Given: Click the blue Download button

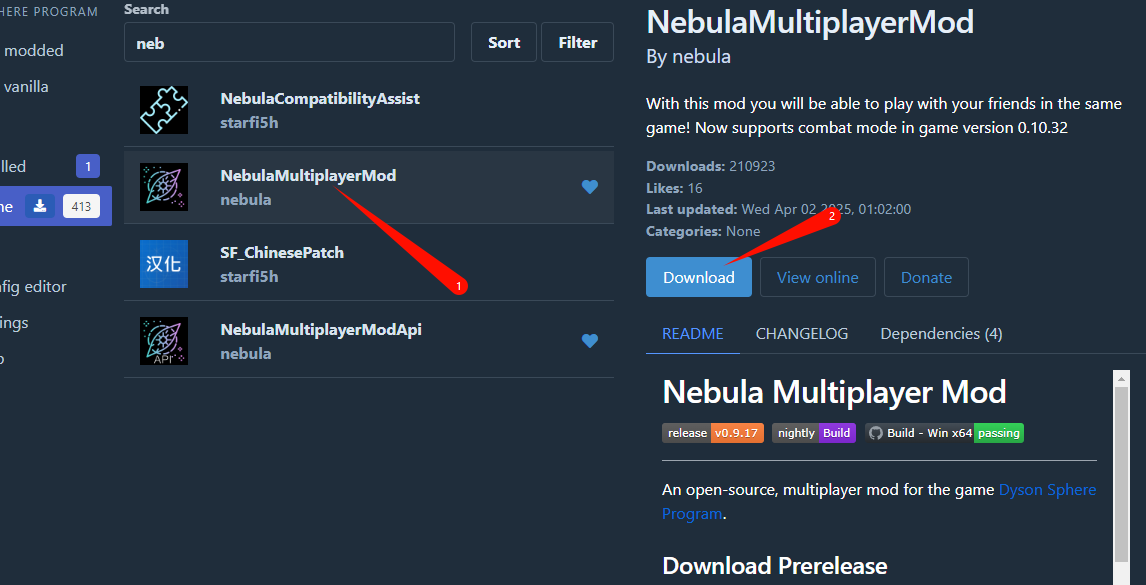Looking at the screenshot, I should [699, 277].
